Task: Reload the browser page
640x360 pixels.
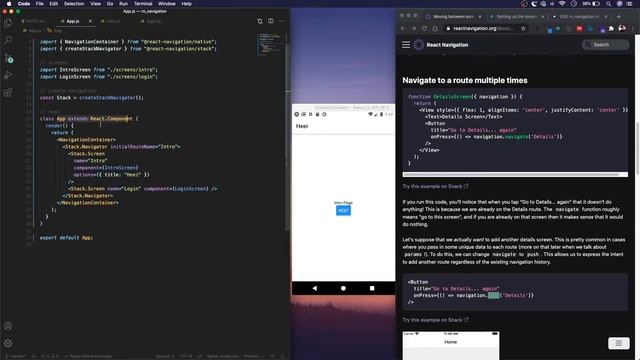Action: (424, 29)
